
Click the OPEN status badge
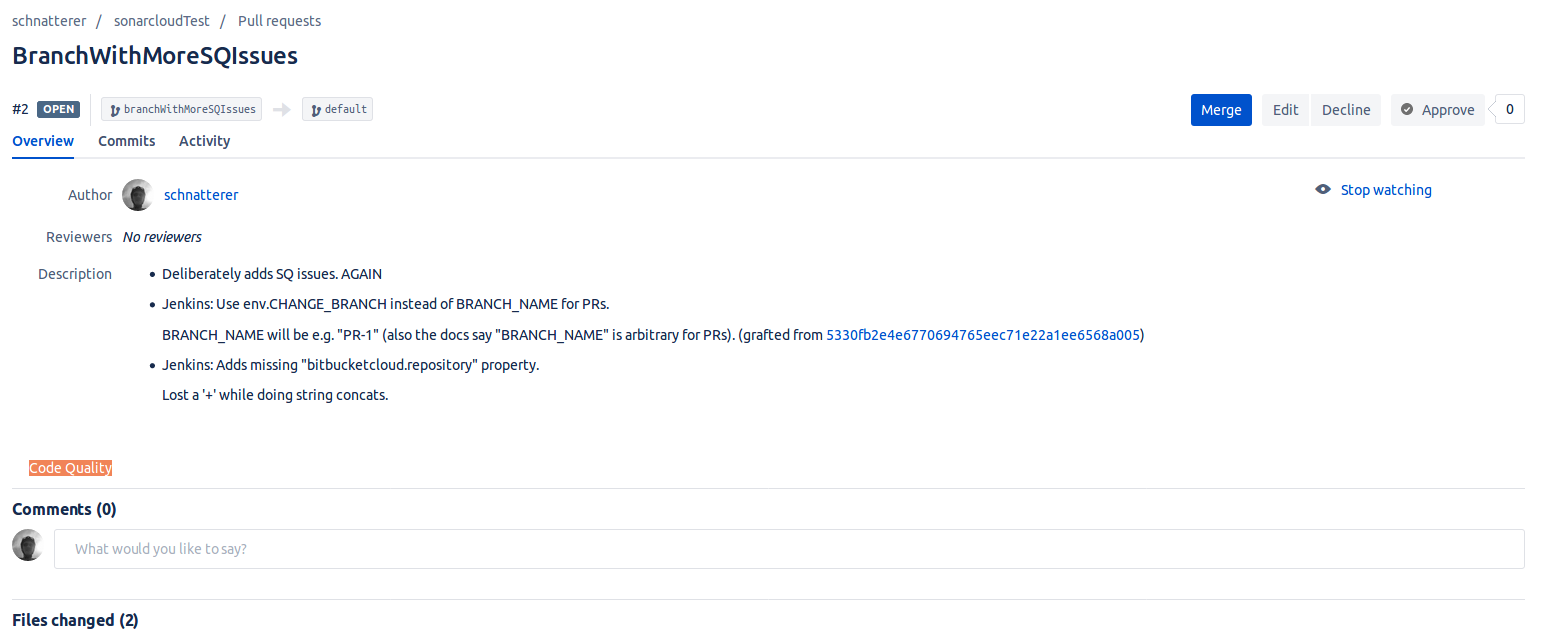pos(58,110)
